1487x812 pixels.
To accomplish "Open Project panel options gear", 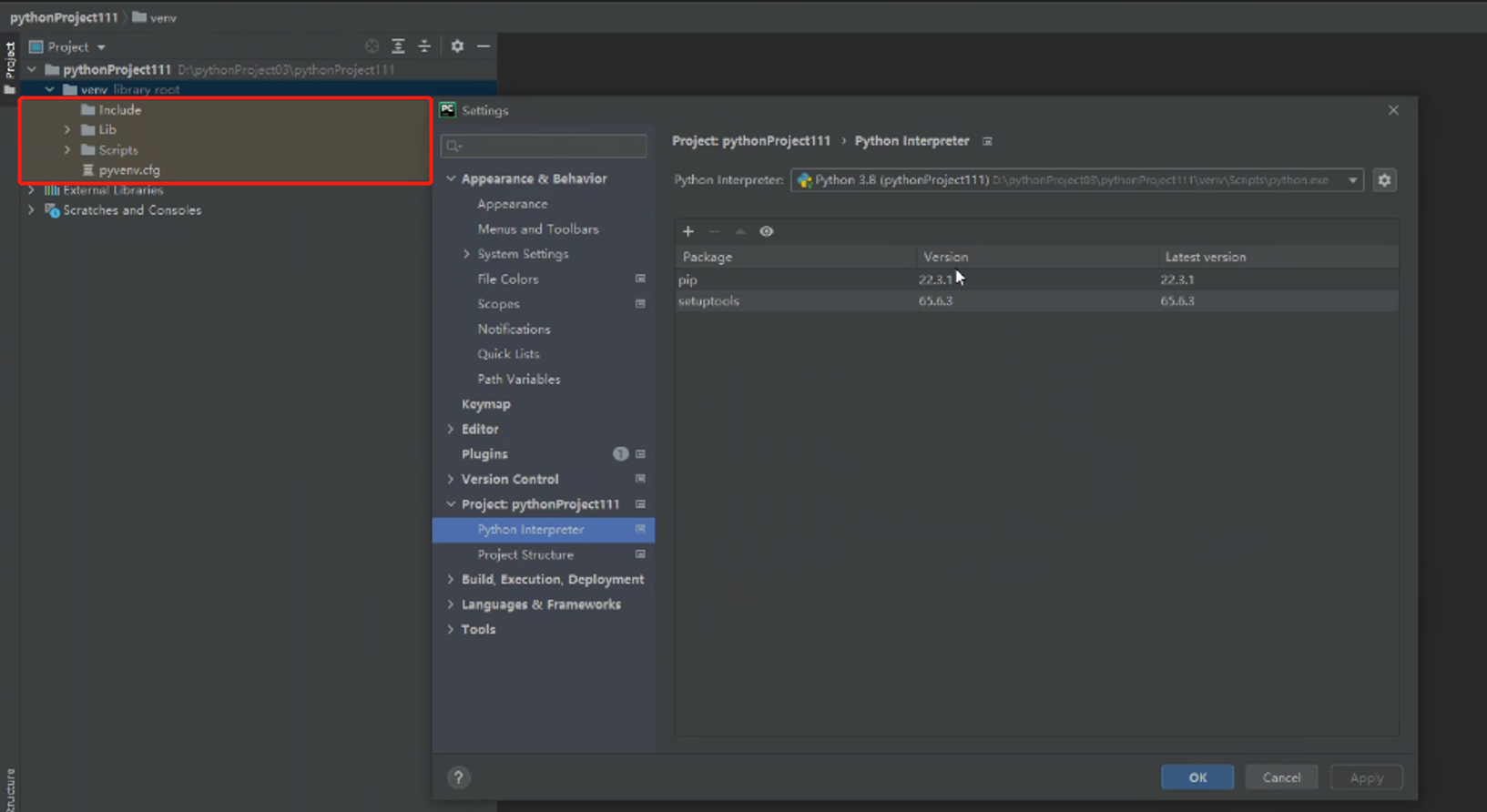I will point(457,46).
